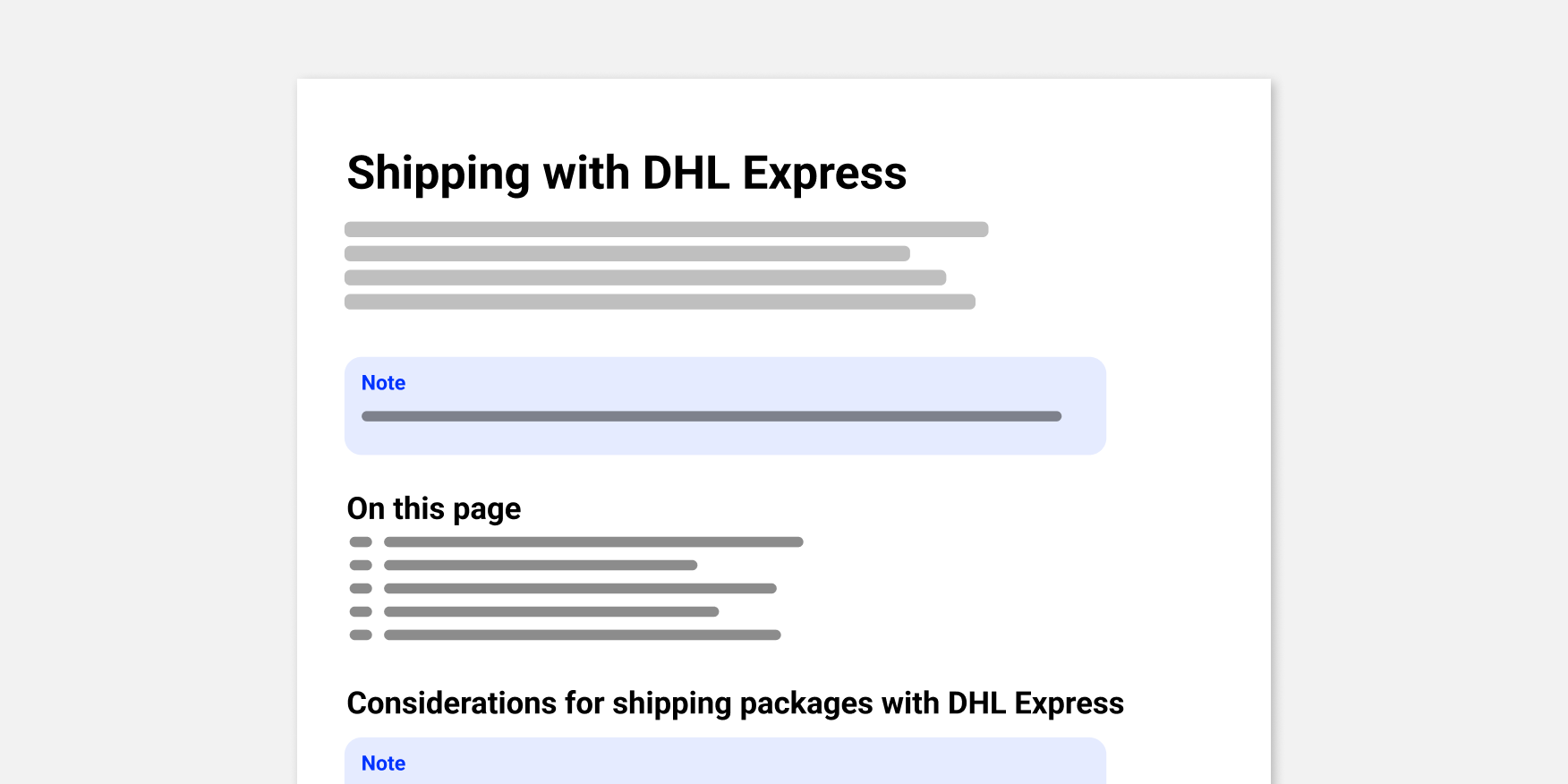Click the "On this page" heading

[x=433, y=508]
